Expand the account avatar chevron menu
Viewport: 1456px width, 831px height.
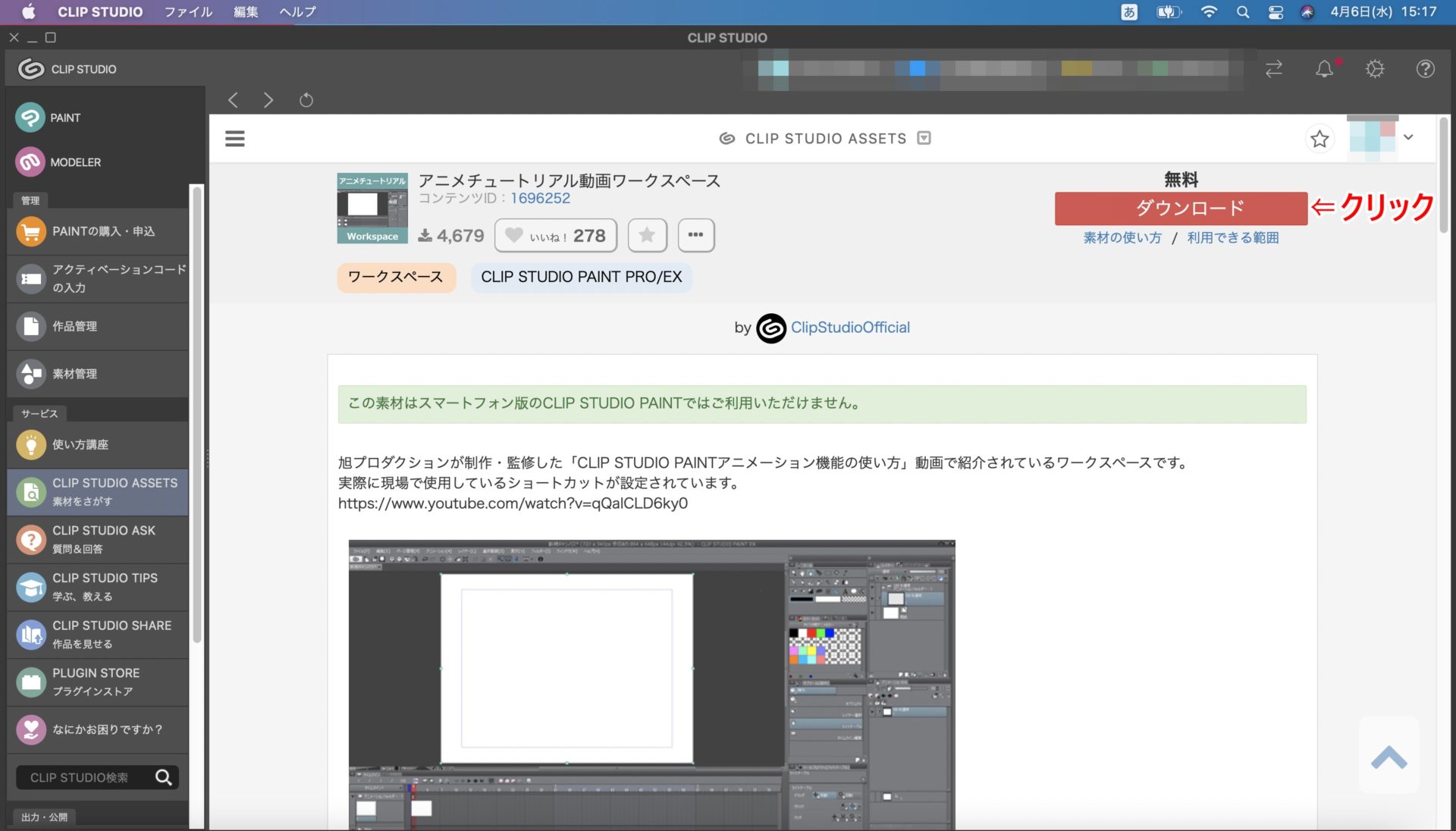click(x=1408, y=138)
